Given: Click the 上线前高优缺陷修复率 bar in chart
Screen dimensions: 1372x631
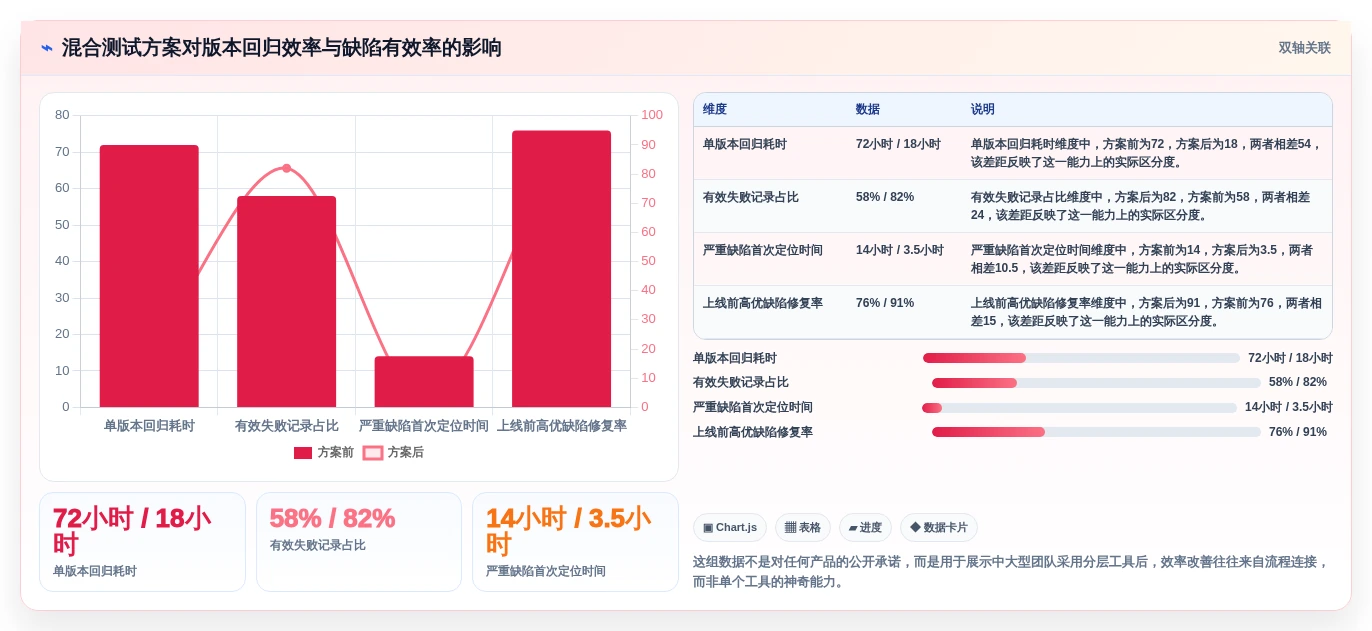Looking at the screenshot, I should point(561,269).
